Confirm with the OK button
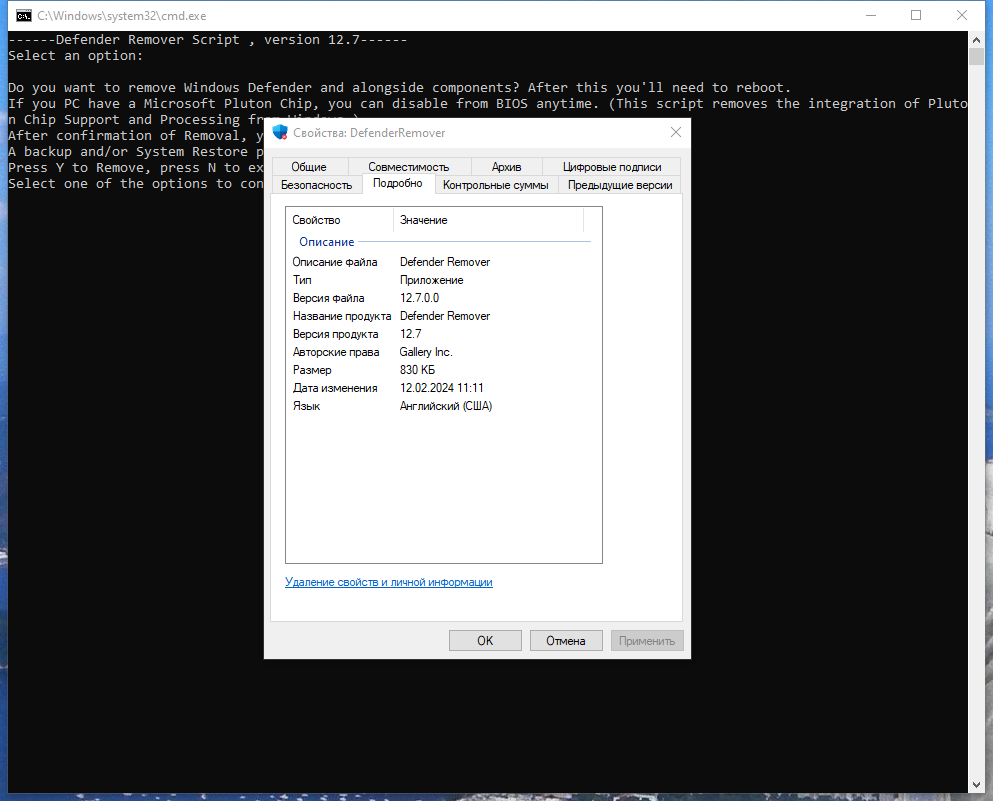Viewport: 993px width, 801px height. [x=485, y=640]
